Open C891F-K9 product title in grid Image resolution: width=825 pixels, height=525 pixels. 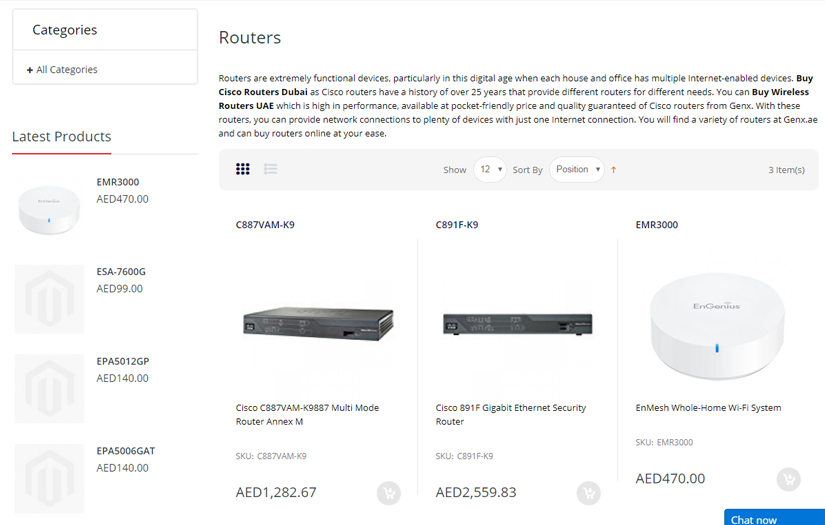457,225
